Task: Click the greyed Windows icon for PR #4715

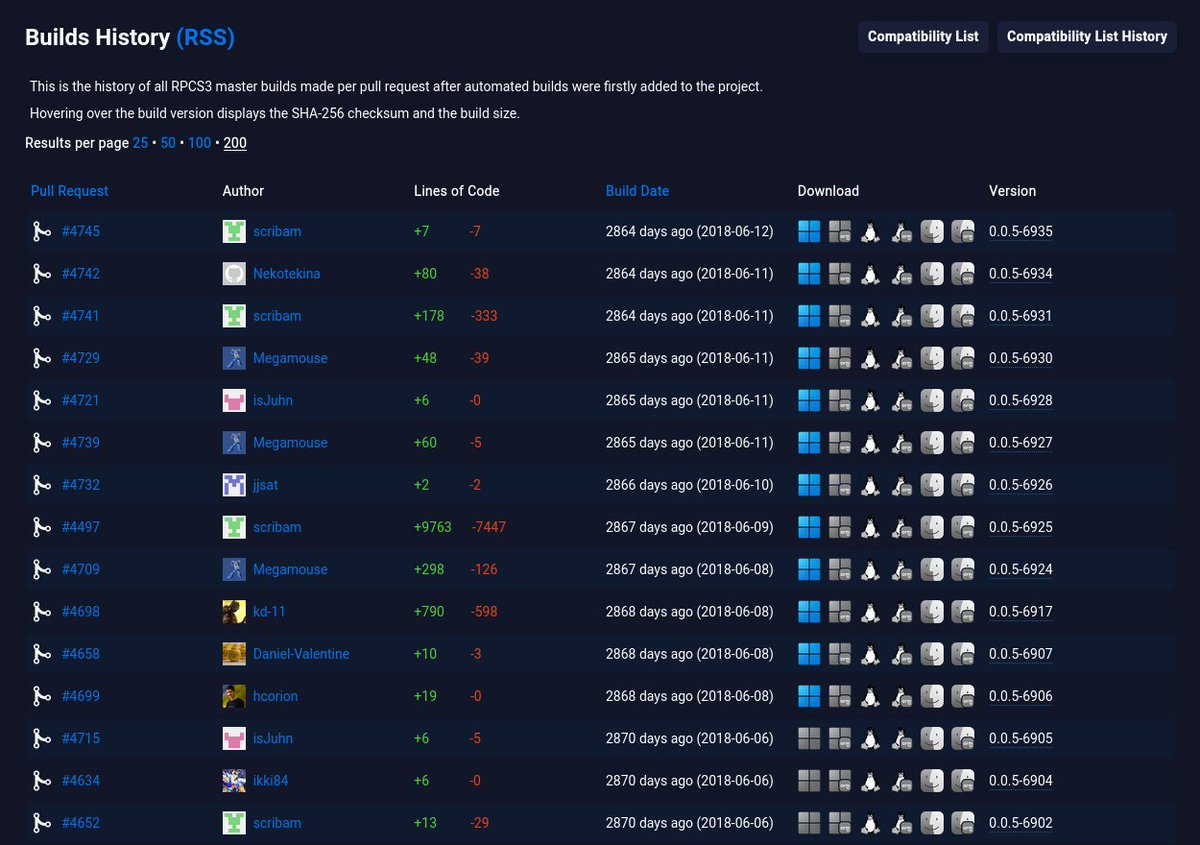Action: point(809,738)
